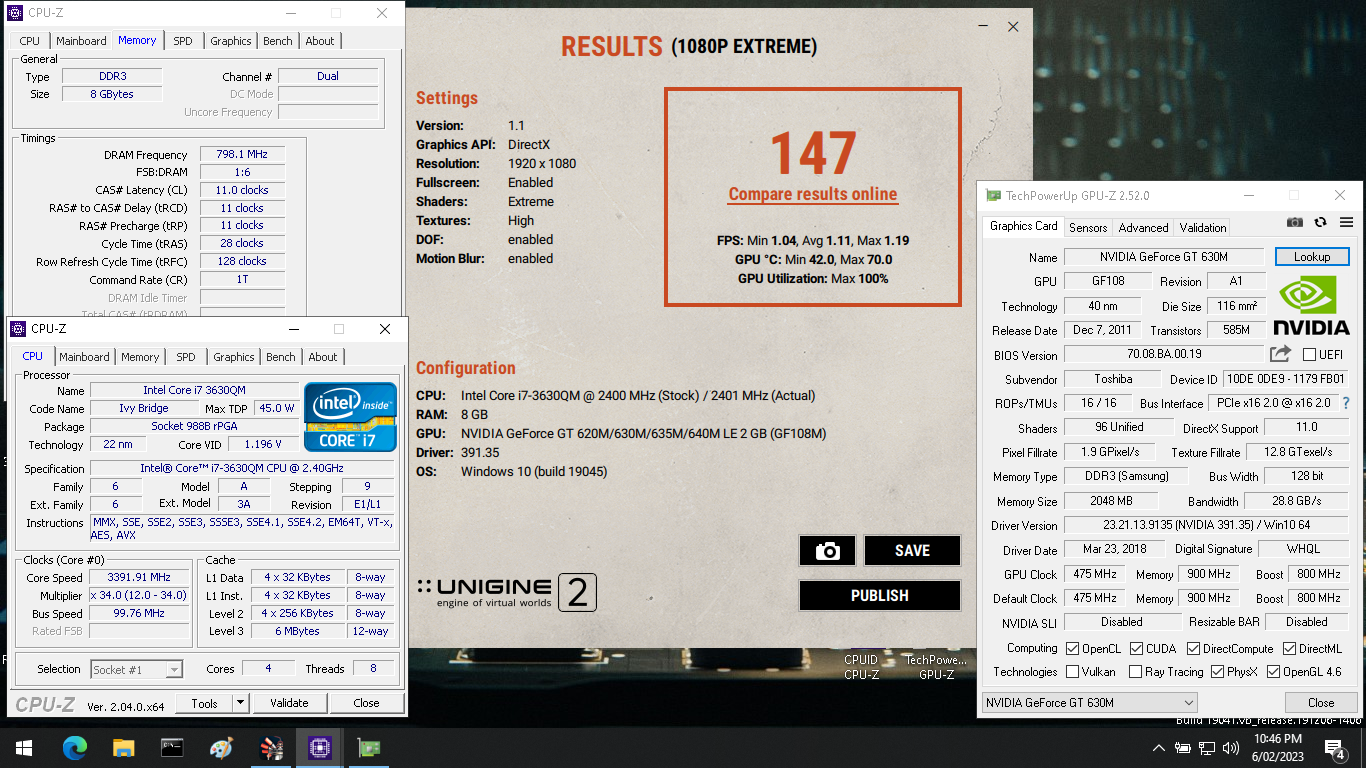Switch to Superposition benchmark taskbar icon
Image resolution: width=1366 pixels, height=768 pixels.
(x=271, y=747)
